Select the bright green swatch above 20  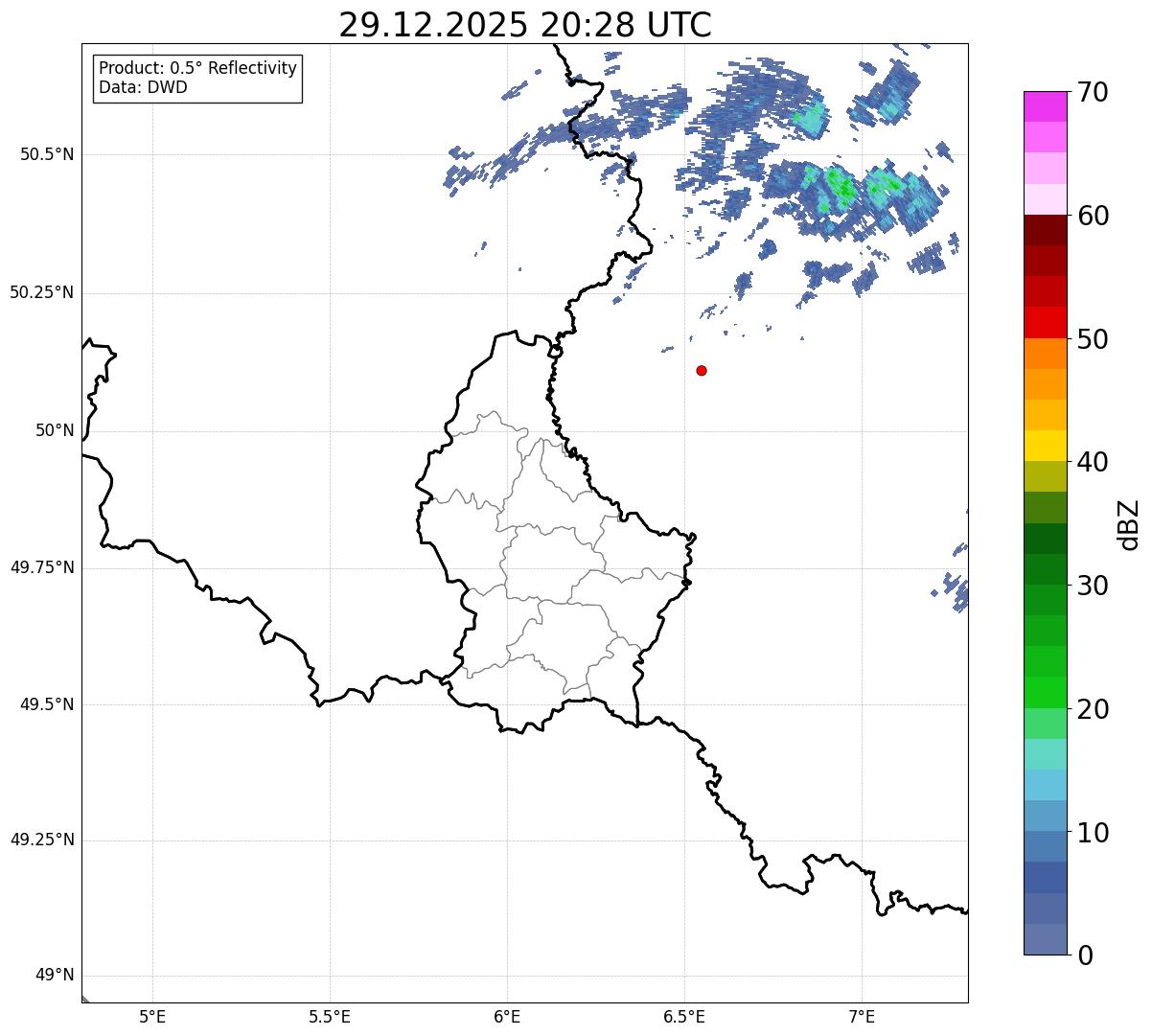[1046, 692]
